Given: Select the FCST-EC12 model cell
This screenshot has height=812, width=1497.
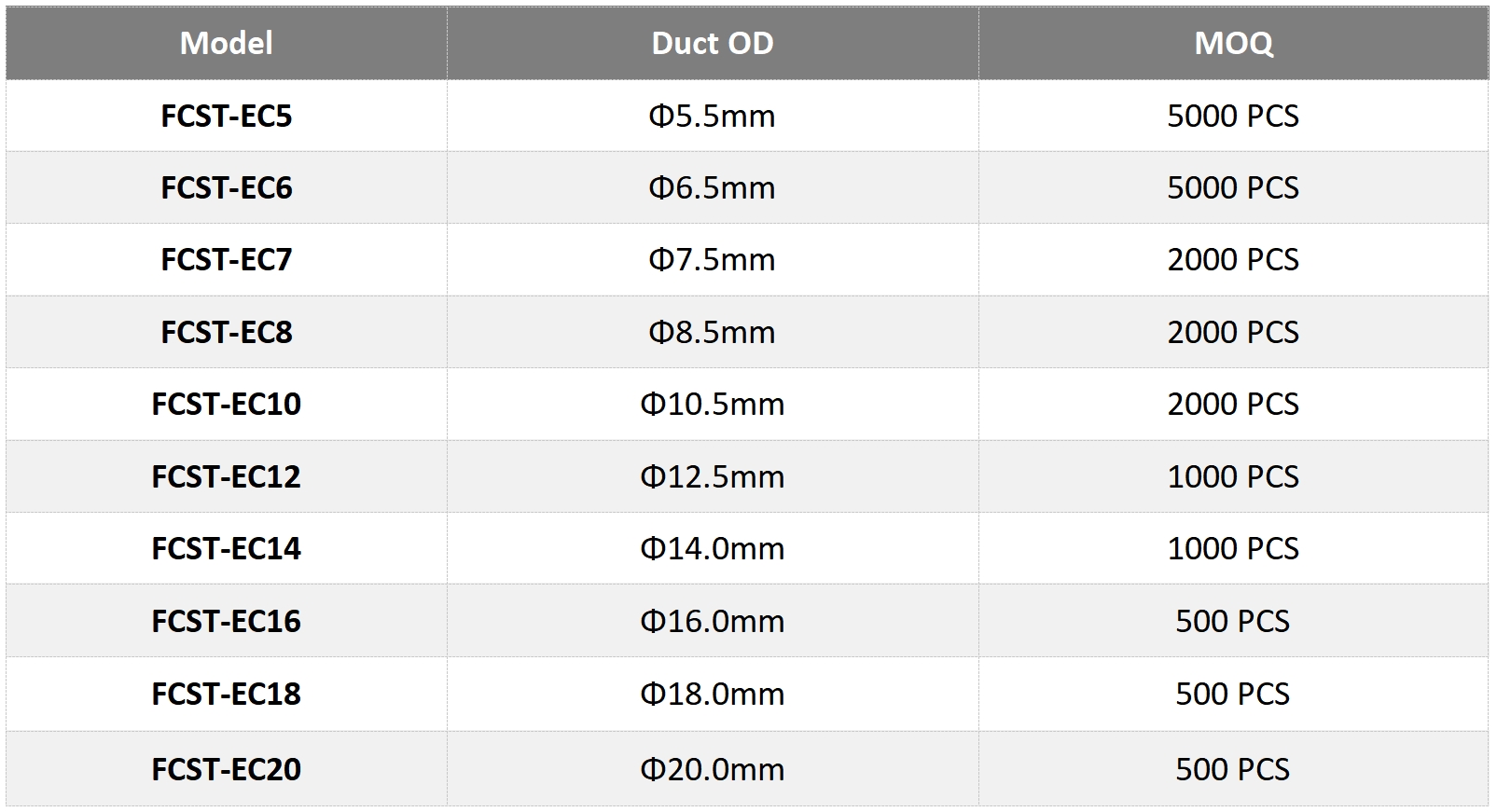Looking at the screenshot, I should click(x=226, y=476).
